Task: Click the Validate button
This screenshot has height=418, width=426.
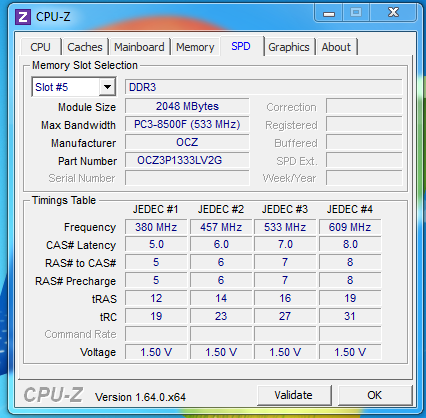Action: point(294,395)
